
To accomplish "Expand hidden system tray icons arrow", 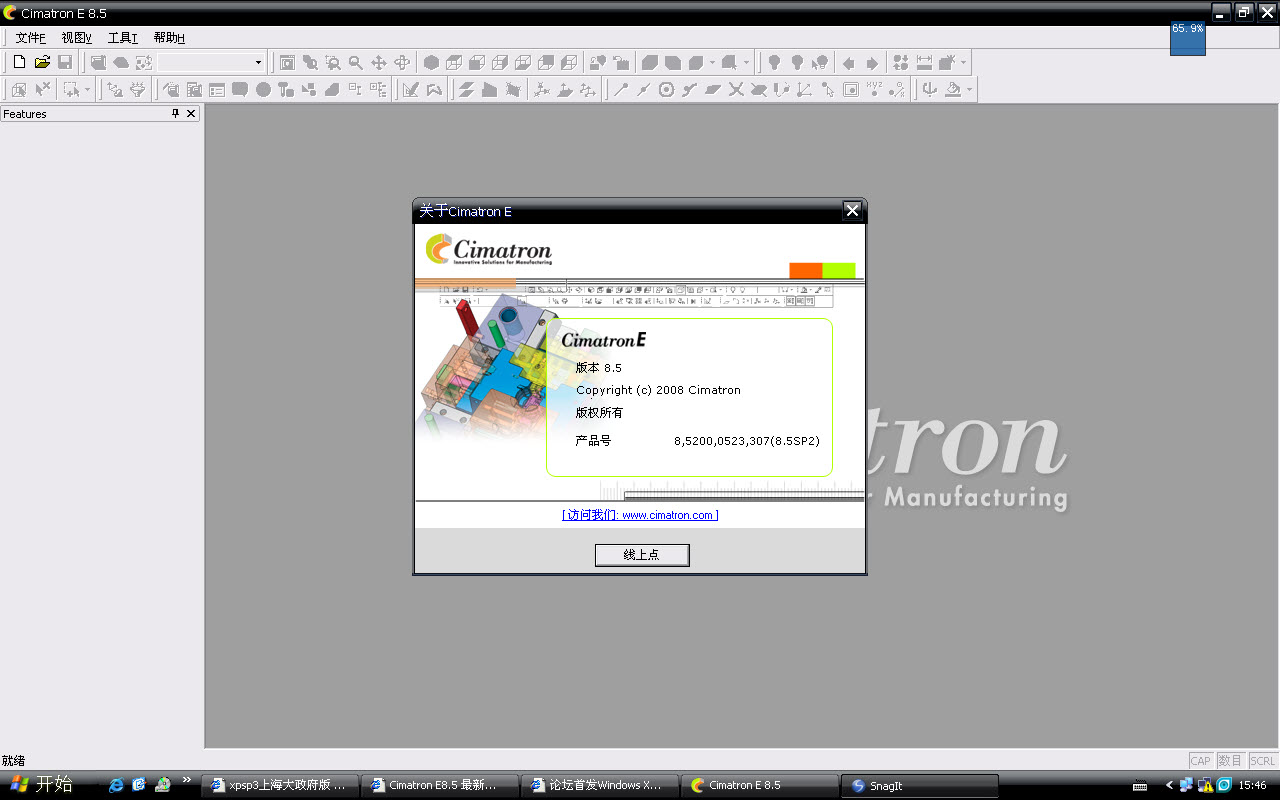I will click(1169, 785).
